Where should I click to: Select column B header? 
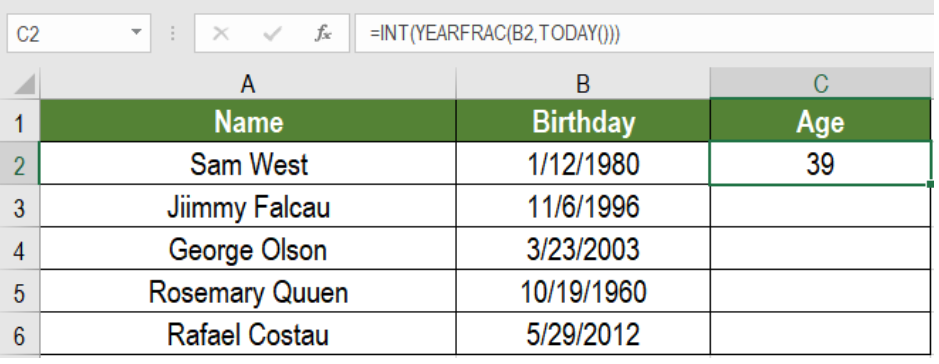pos(583,84)
